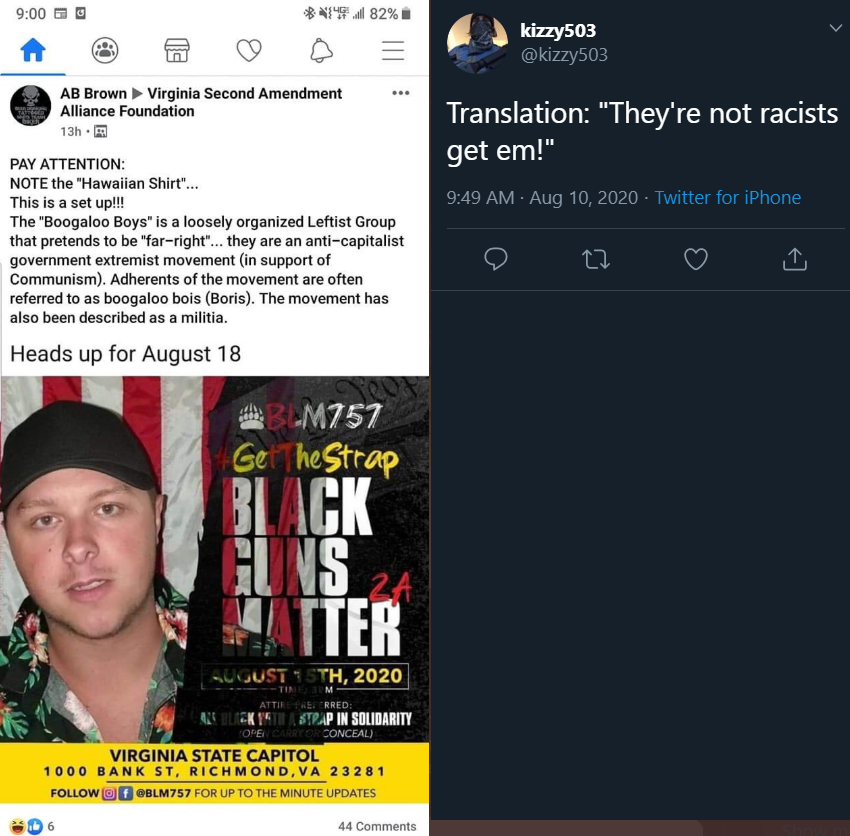Open the Twitter for iPhone link
850x836 pixels.
[727, 197]
